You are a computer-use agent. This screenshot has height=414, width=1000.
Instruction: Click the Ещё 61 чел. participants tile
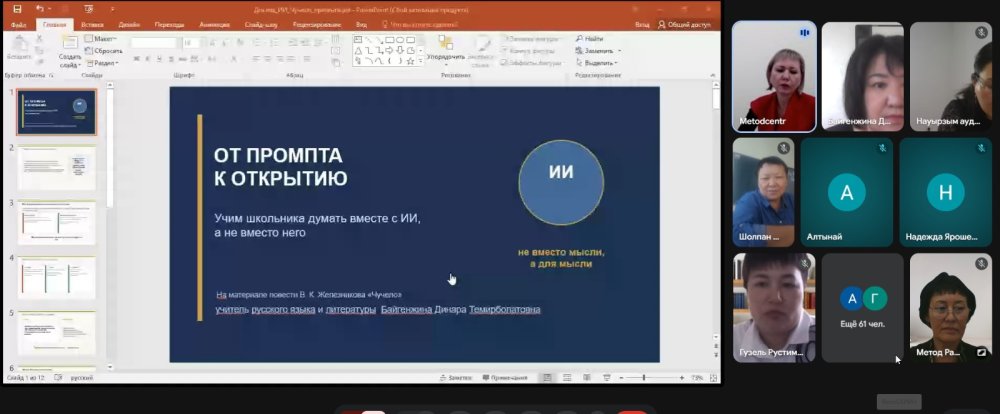click(862, 308)
